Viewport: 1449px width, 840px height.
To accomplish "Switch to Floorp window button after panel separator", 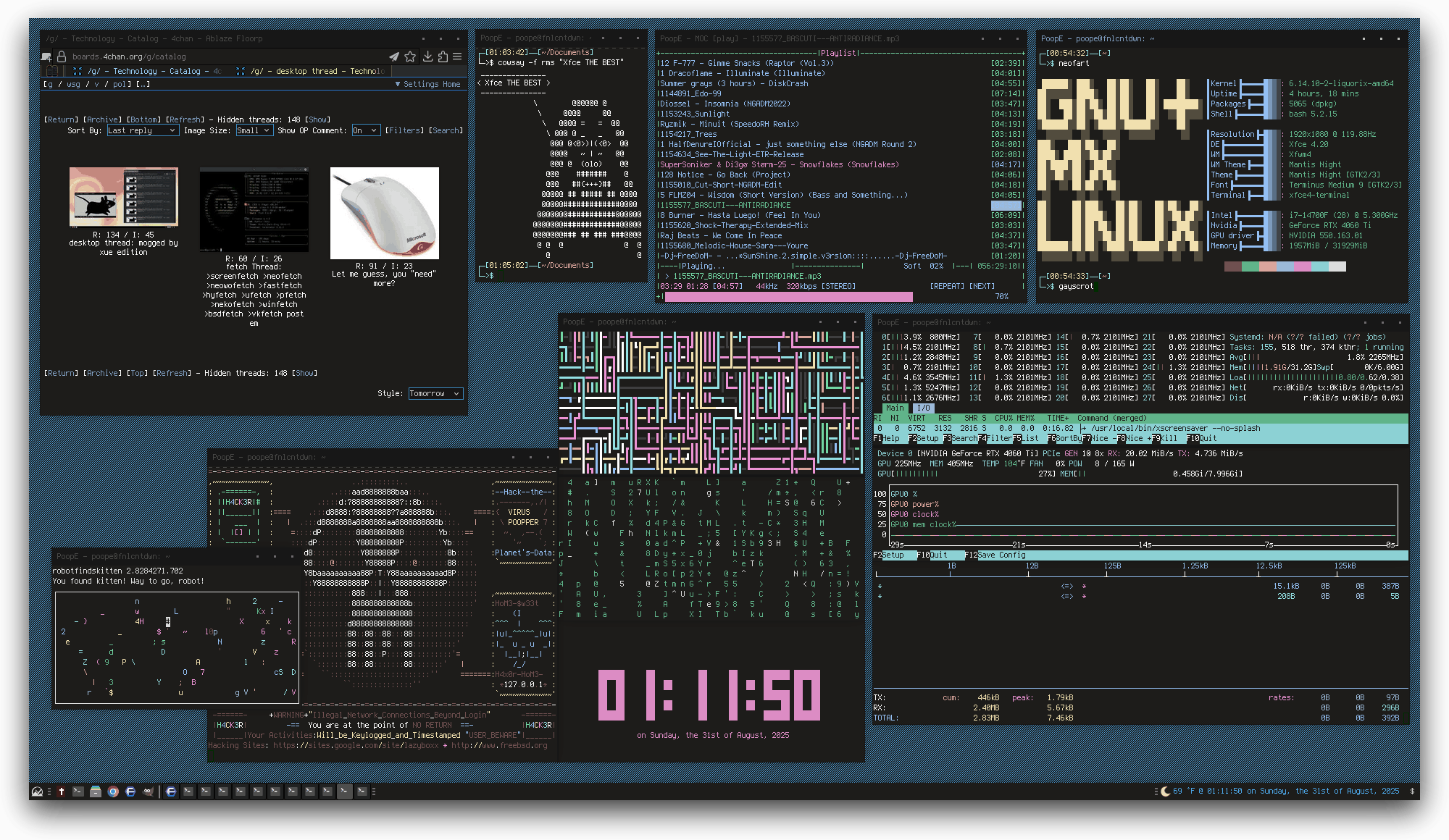I will click(x=171, y=791).
